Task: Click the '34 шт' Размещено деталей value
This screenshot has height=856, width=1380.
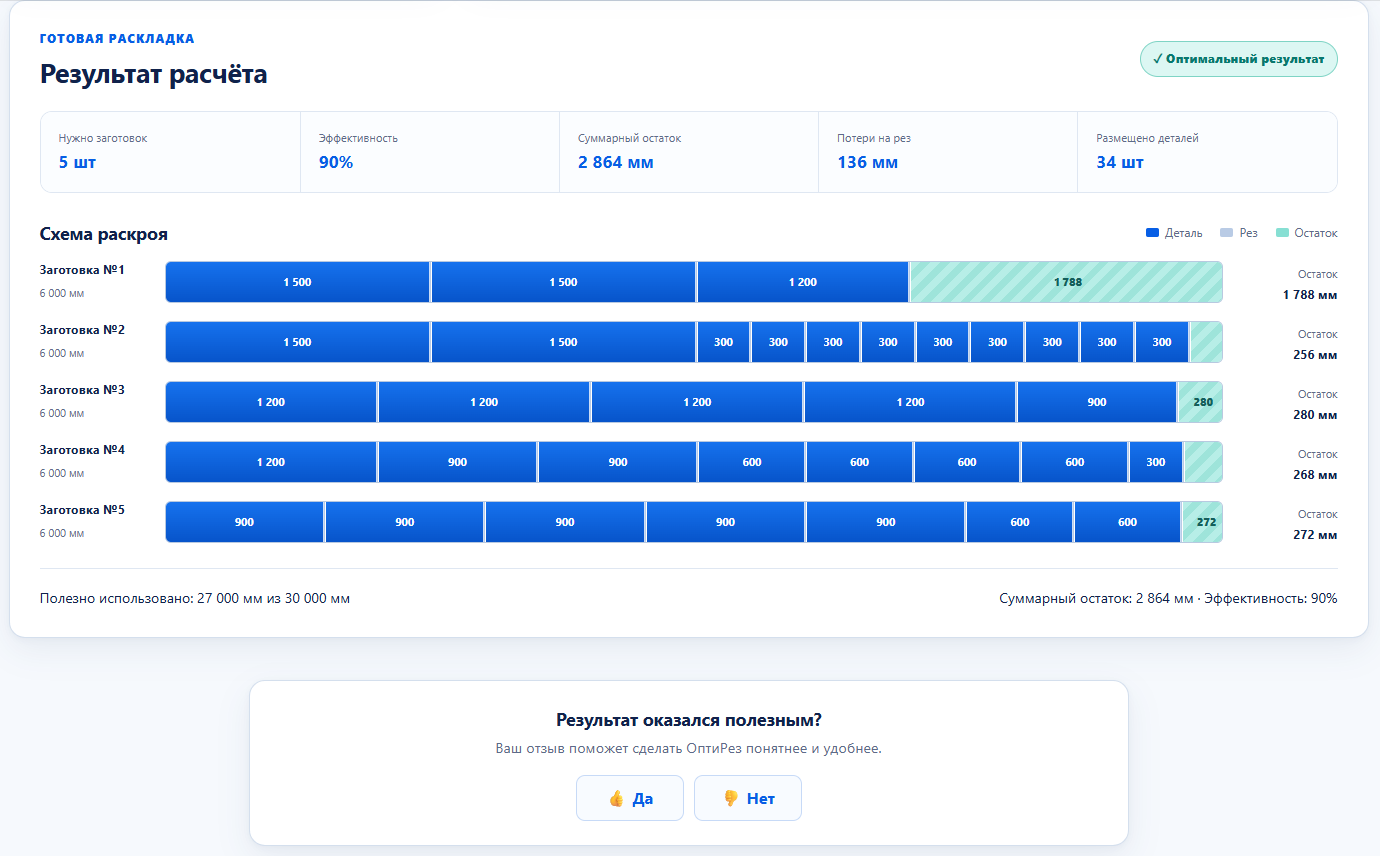Action: (1120, 162)
